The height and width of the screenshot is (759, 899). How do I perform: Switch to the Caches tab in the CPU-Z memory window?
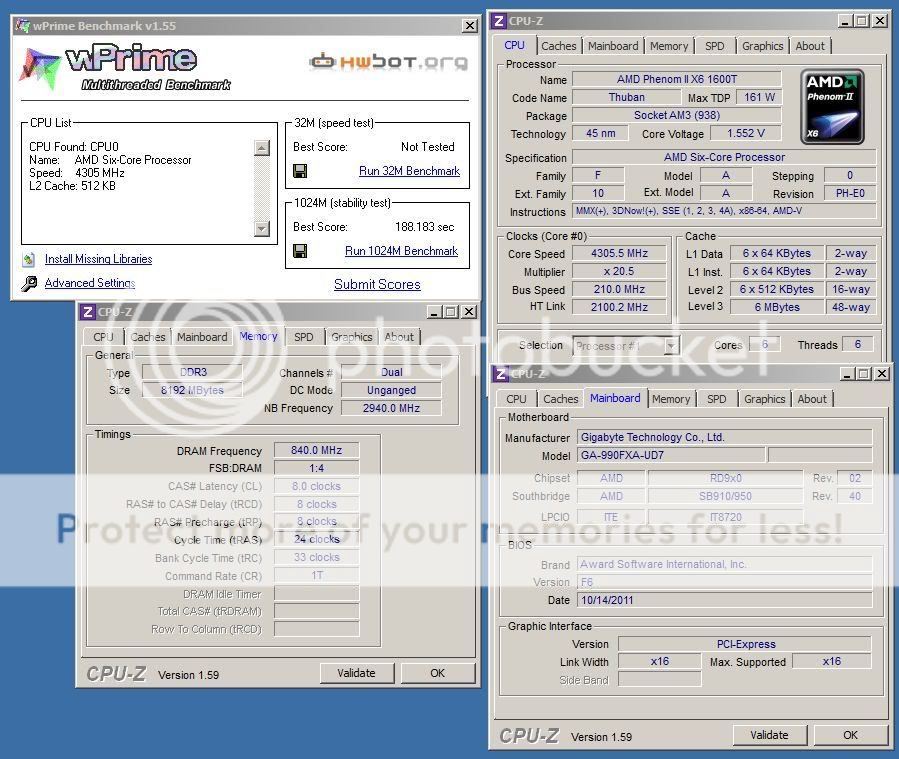tap(148, 337)
